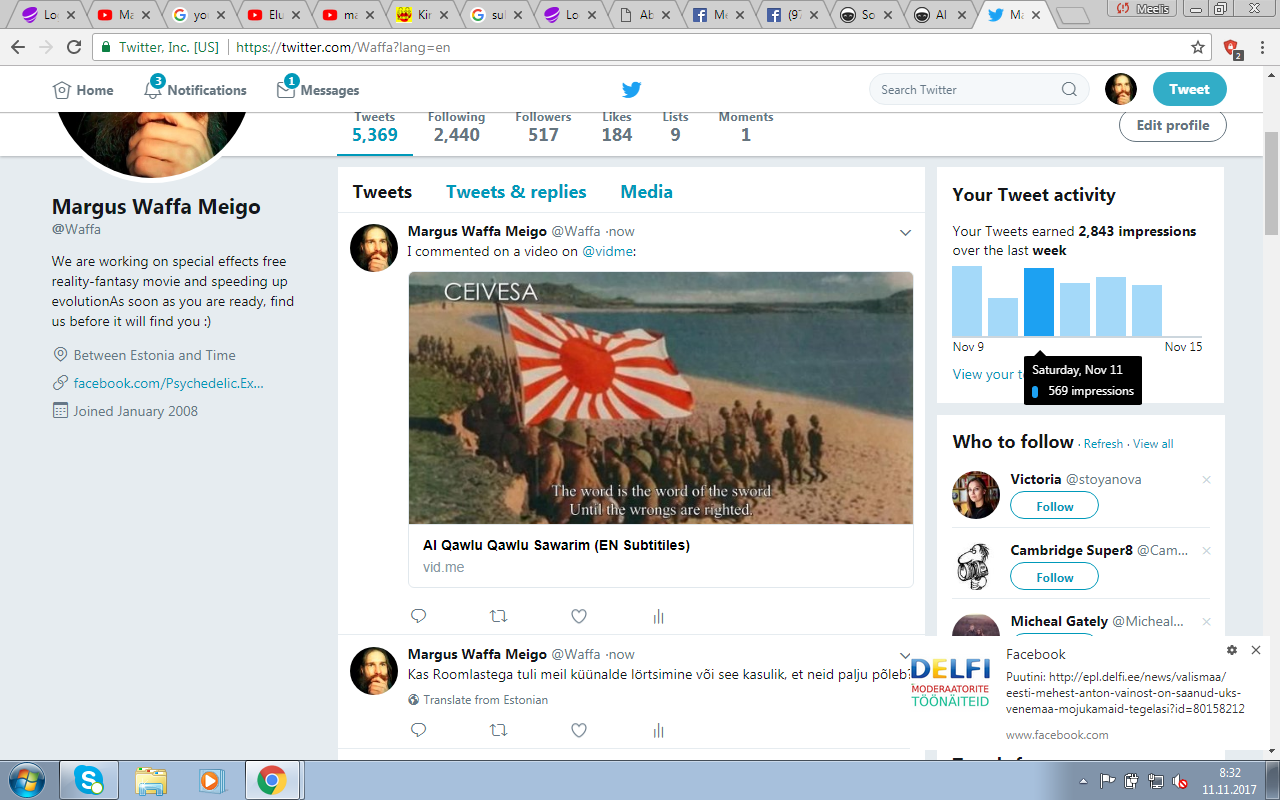Open the Chrome three-dot menu
This screenshot has width=1280, height=800.
tap(1262, 47)
